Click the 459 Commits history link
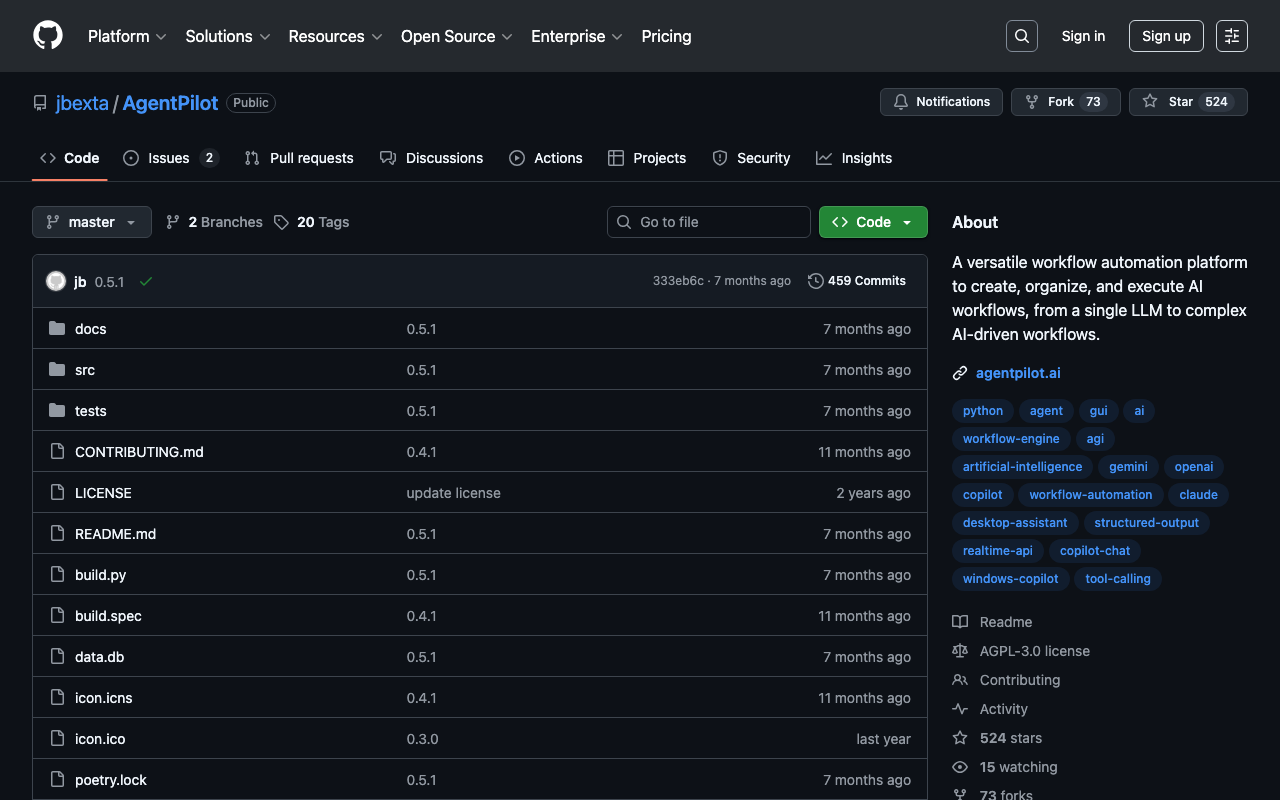This screenshot has height=800, width=1280. tap(857, 281)
